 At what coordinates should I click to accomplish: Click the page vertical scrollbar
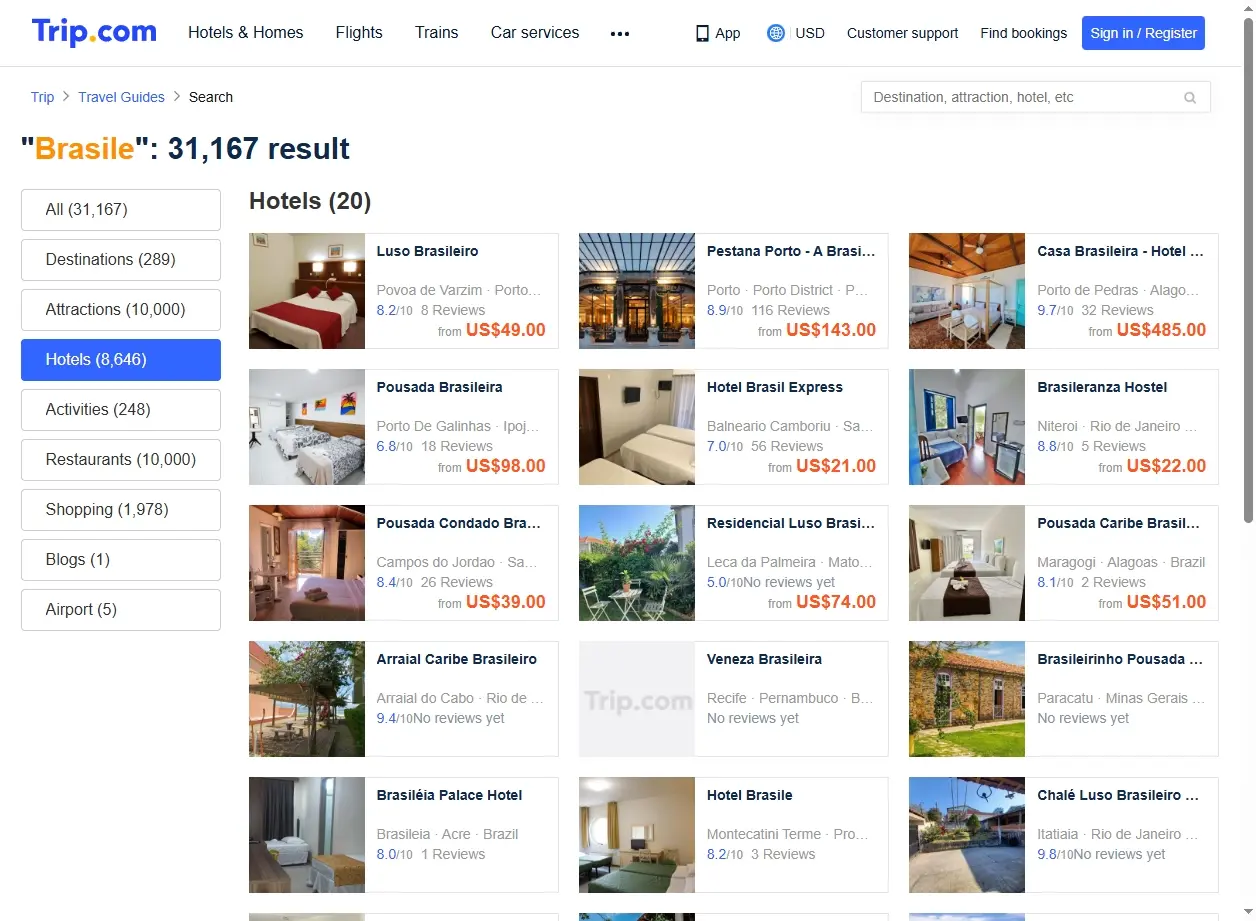click(1248, 270)
